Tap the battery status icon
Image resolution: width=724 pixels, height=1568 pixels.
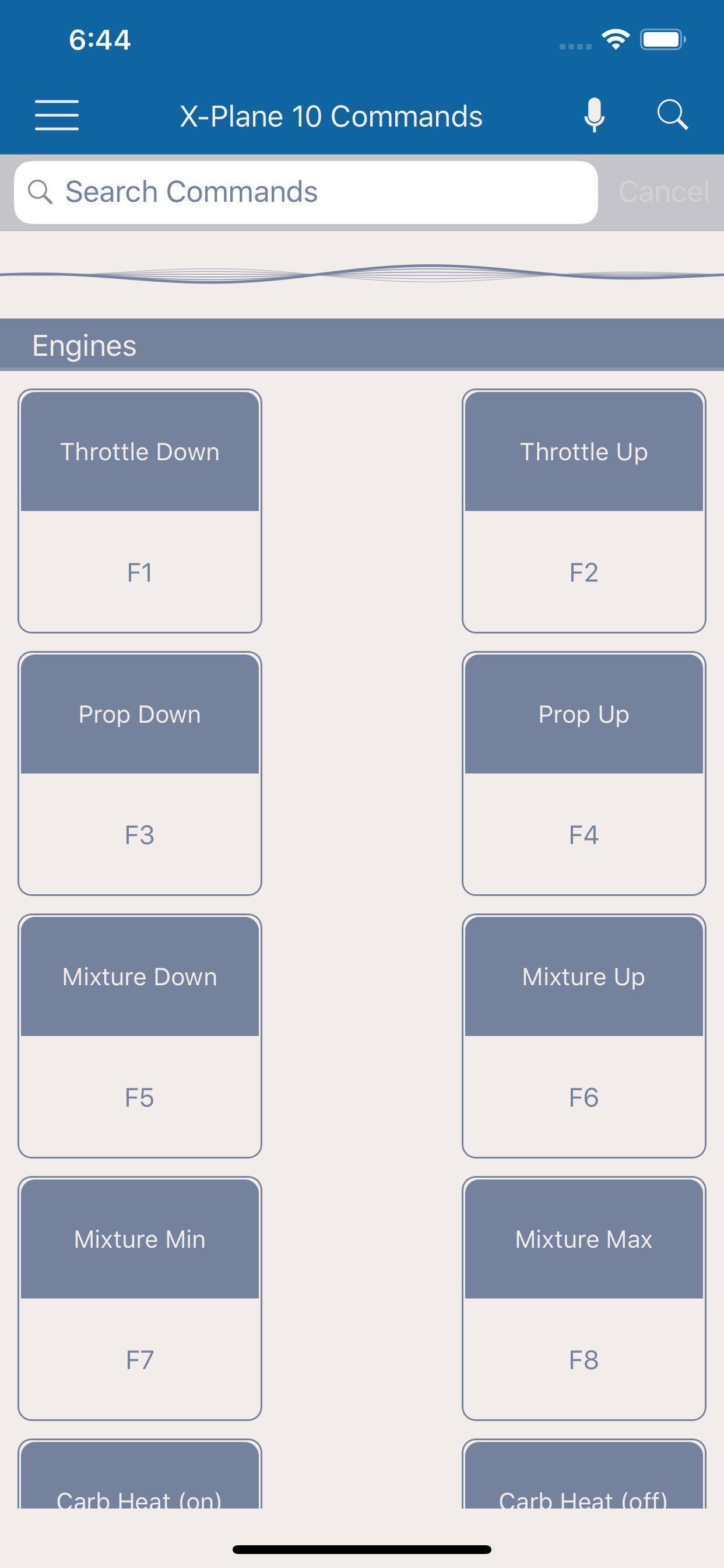point(663,40)
